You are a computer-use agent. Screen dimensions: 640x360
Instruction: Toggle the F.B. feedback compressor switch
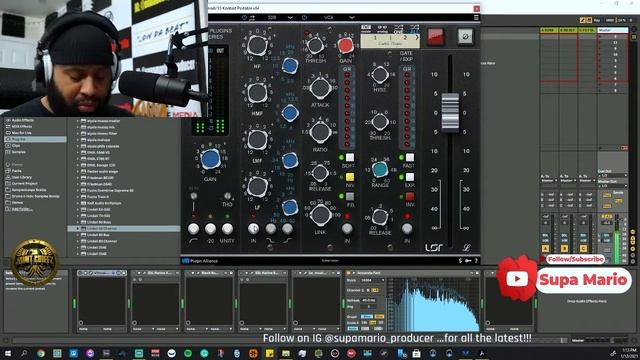click(350, 197)
